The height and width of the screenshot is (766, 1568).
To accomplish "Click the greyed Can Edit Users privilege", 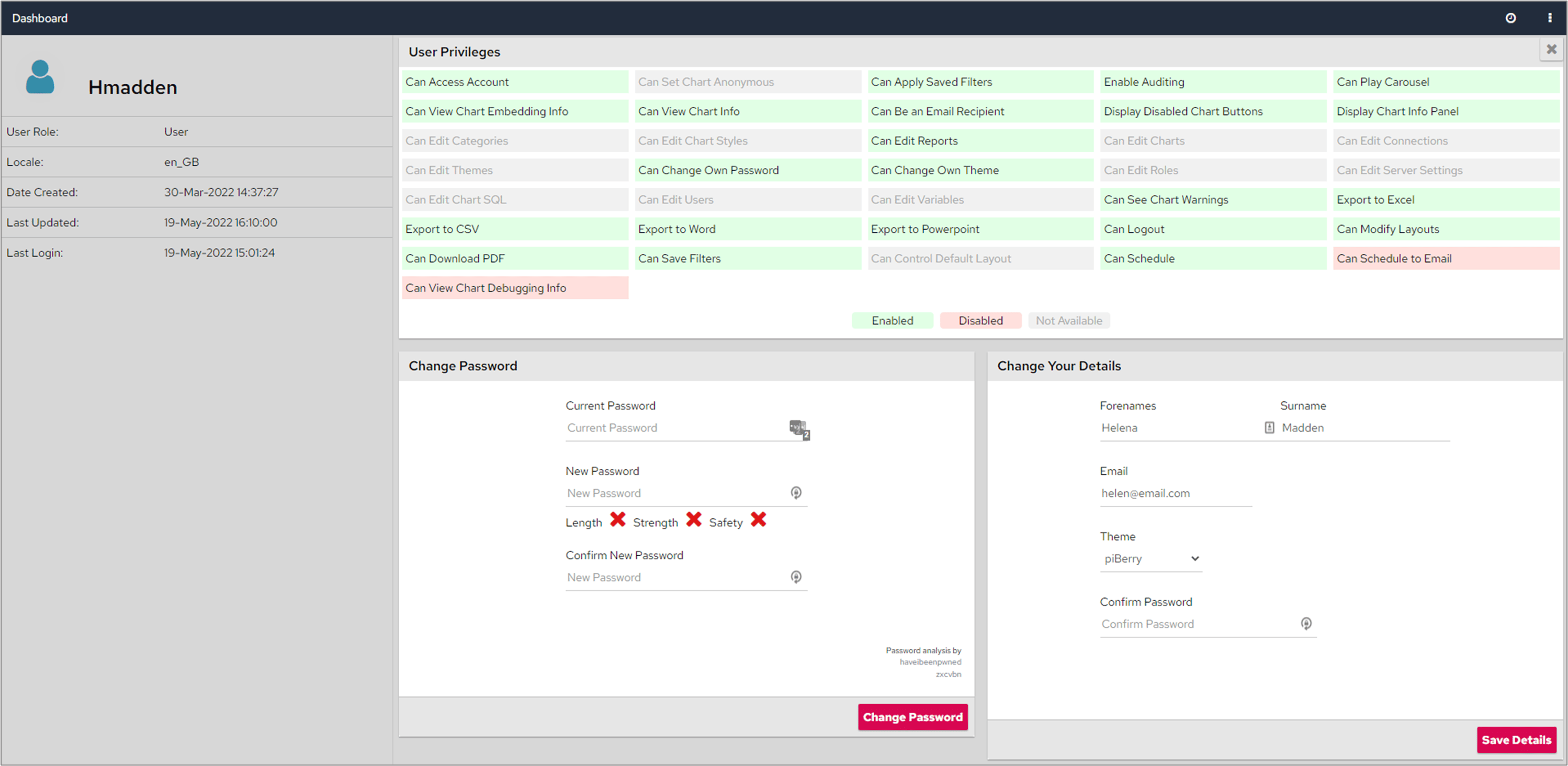I will point(748,200).
